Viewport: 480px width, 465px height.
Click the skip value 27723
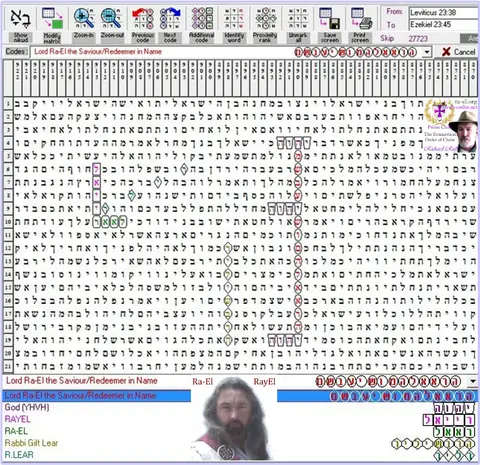tap(418, 39)
